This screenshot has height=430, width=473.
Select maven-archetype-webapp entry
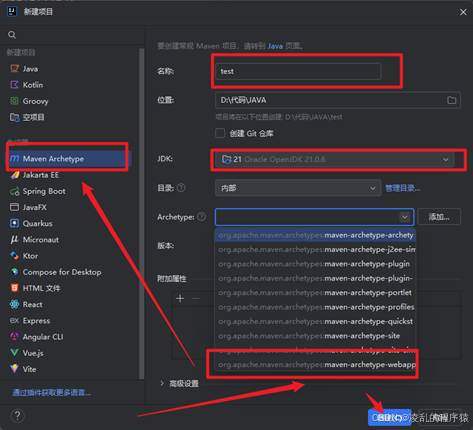pyautogui.click(x=315, y=365)
